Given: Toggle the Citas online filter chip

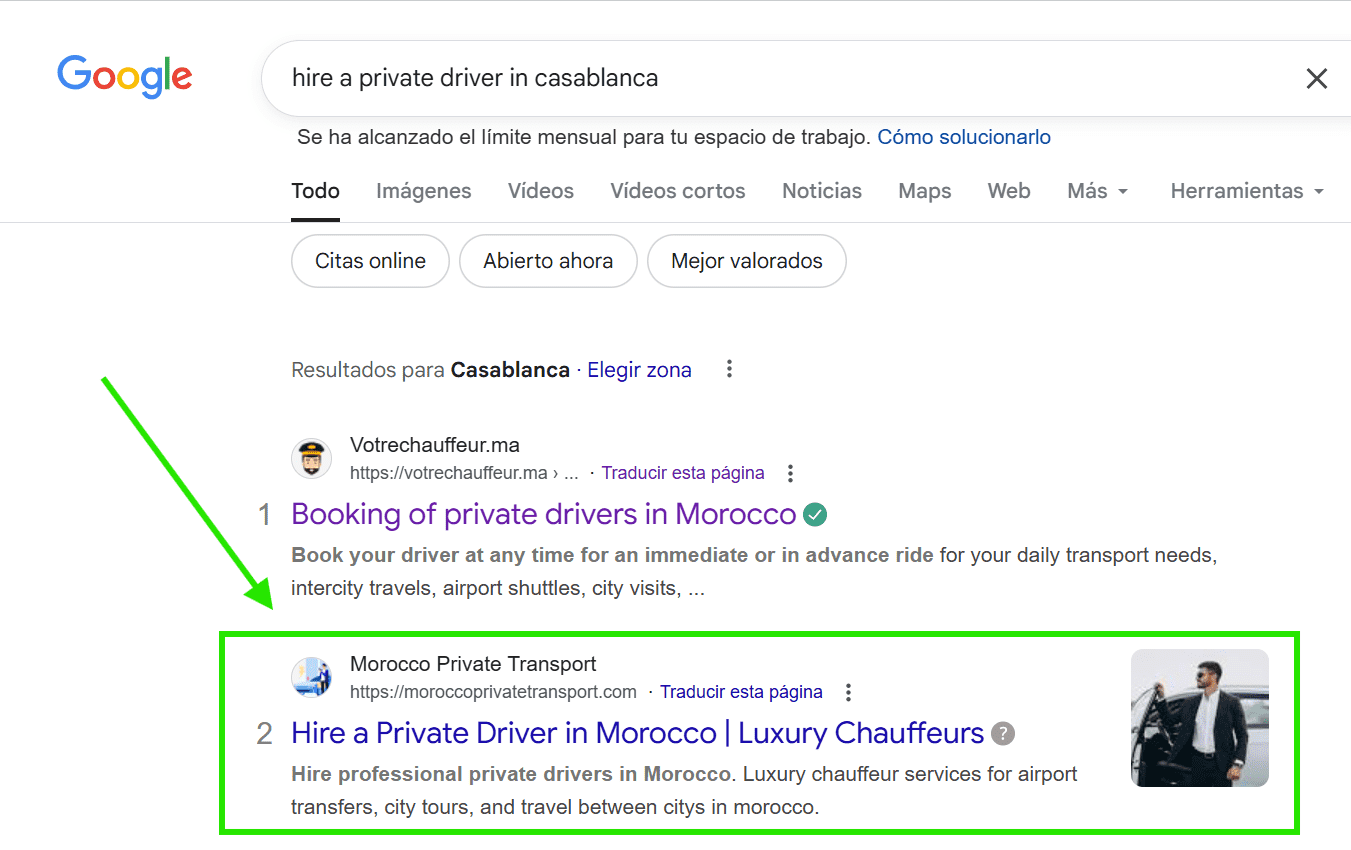Looking at the screenshot, I should [370, 261].
